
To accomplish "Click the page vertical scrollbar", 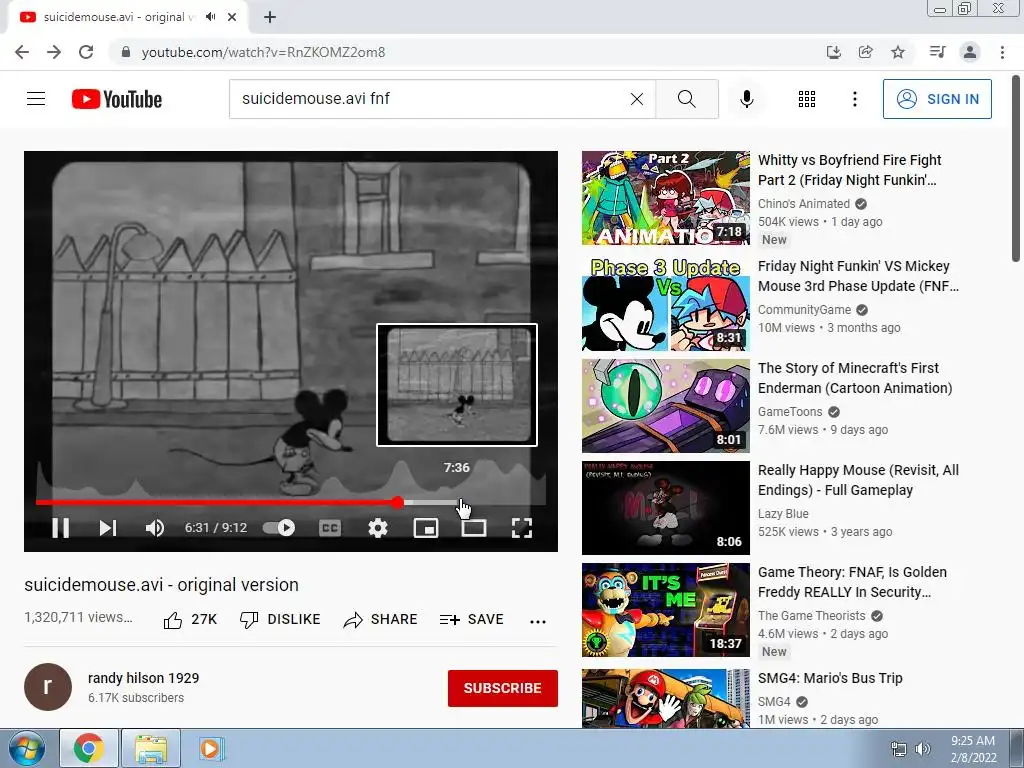I will point(1016,168).
